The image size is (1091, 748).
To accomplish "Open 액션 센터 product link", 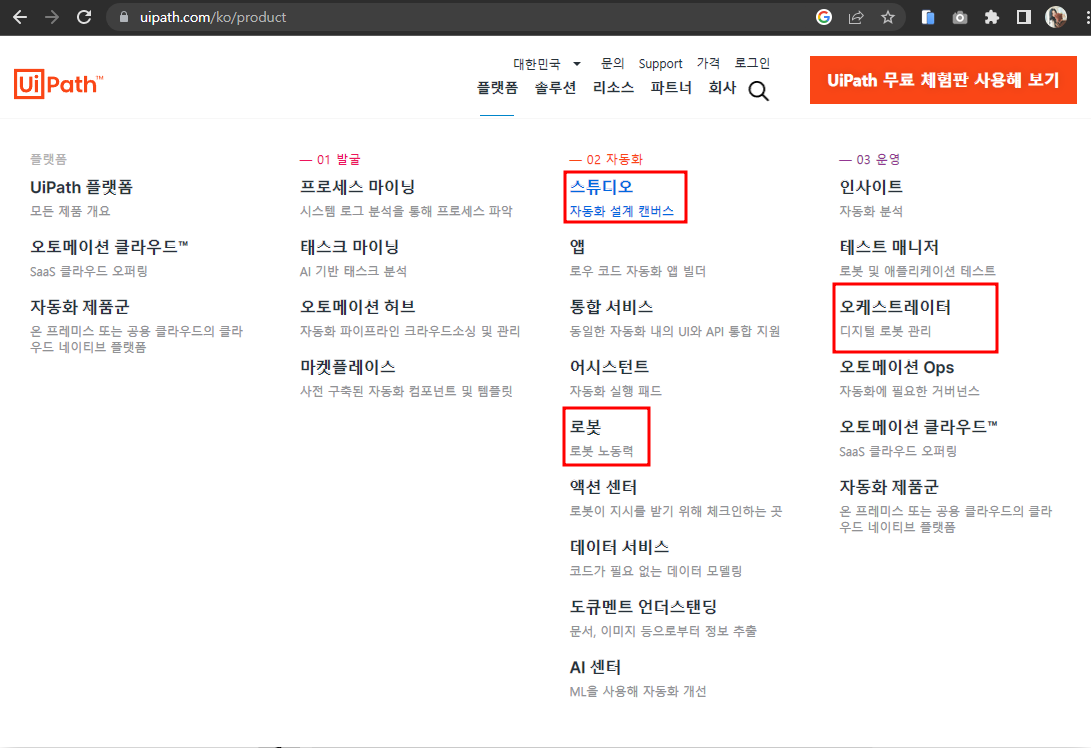I will 603,487.
